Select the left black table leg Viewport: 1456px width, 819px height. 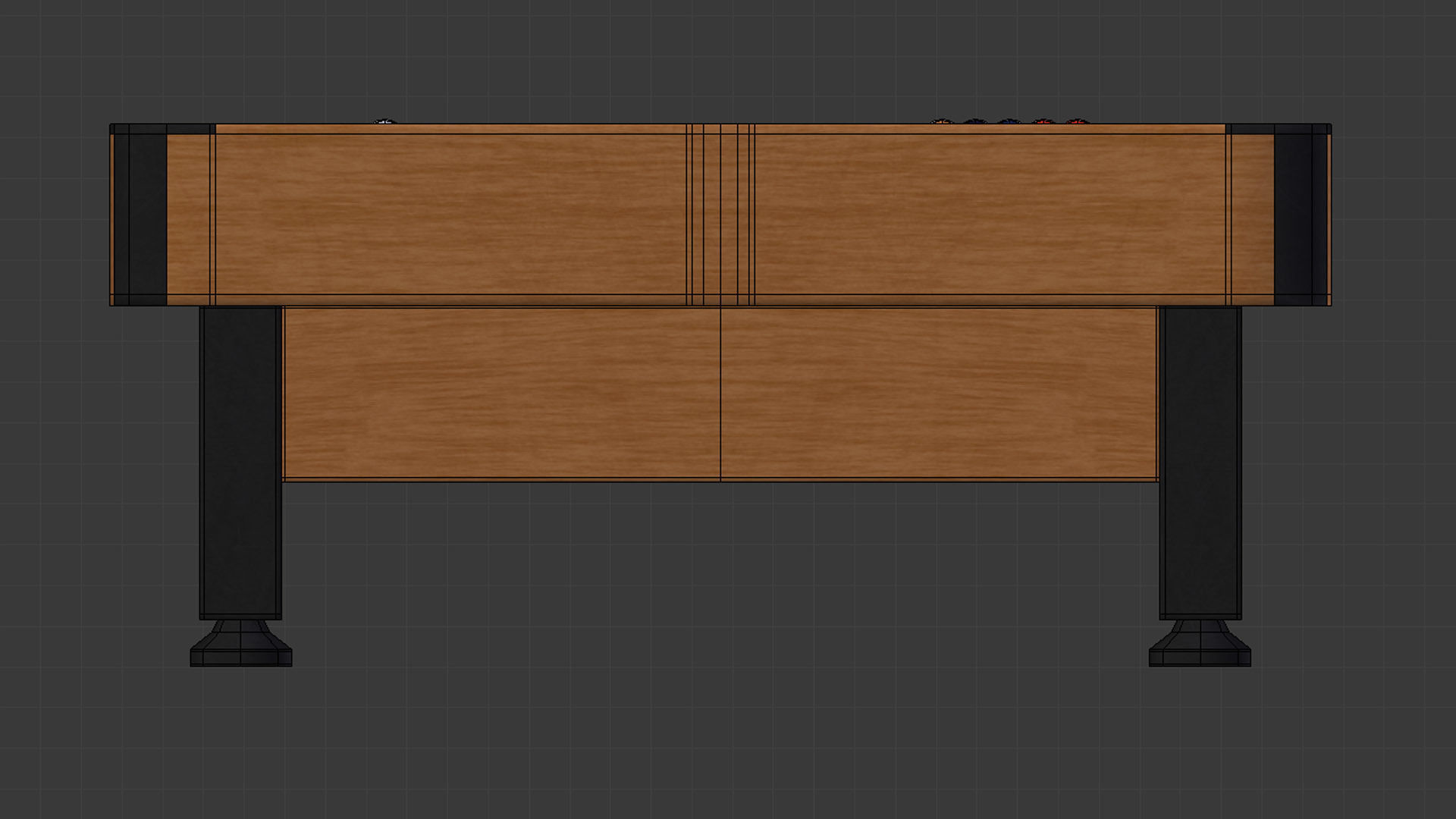click(240, 463)
